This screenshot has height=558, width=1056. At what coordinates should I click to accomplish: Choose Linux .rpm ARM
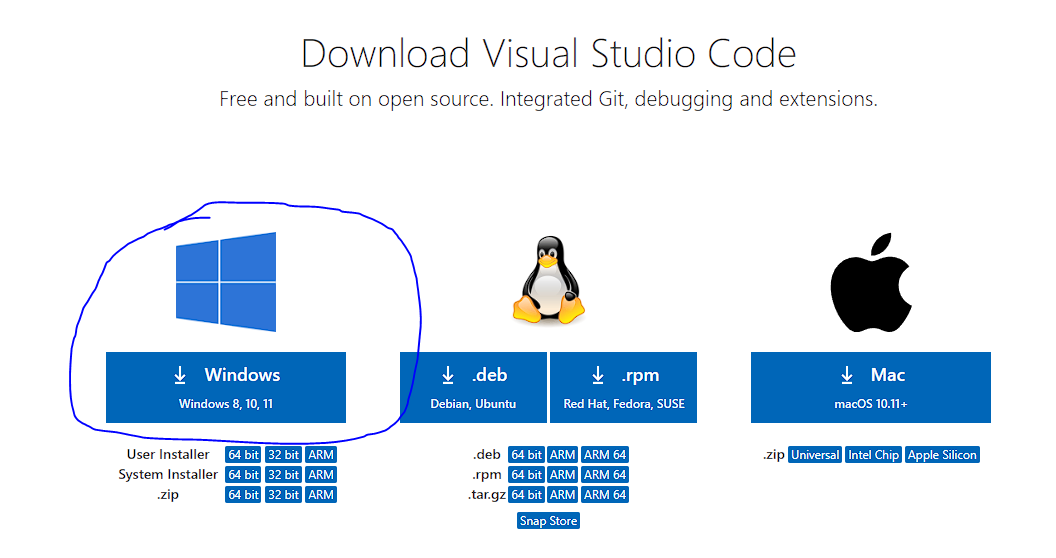[x=562, y=475]
